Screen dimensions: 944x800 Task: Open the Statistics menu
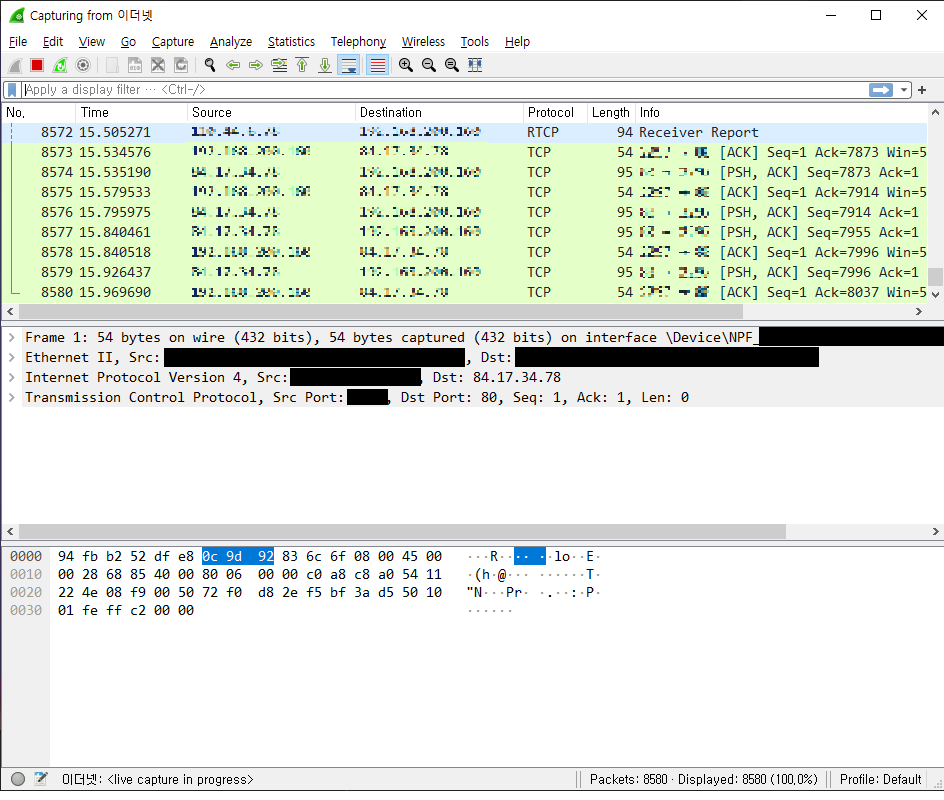(x=291, y=42)
